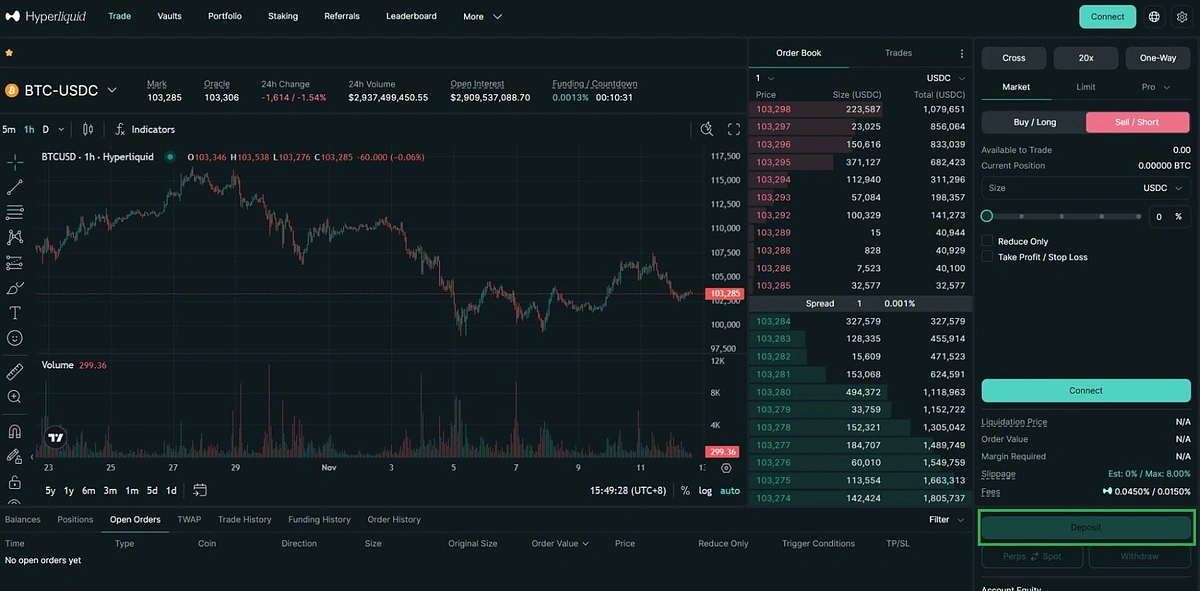This screenshot has height=591, width=1200.
Task: Enable the Reduce Only checkbox
Action: pyautogui.click(x=988, y=241)
